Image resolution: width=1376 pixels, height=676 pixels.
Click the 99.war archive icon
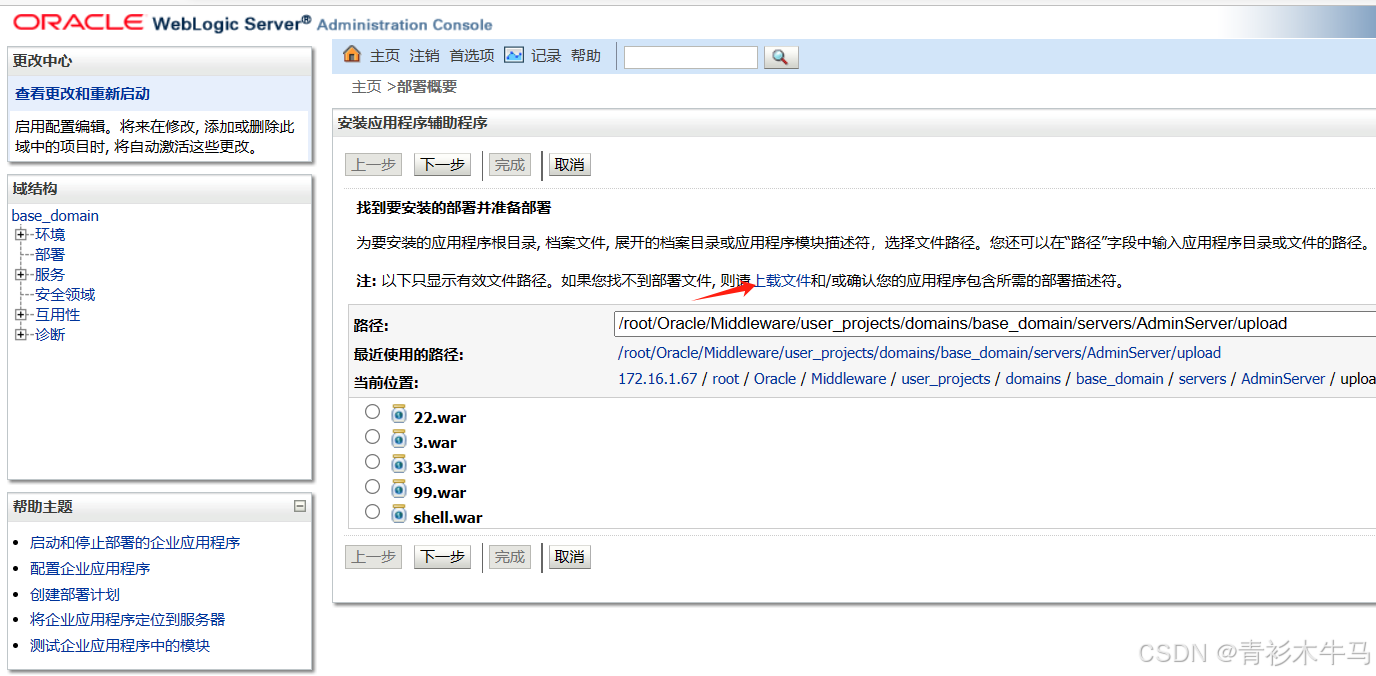click(x=399, y=488)
